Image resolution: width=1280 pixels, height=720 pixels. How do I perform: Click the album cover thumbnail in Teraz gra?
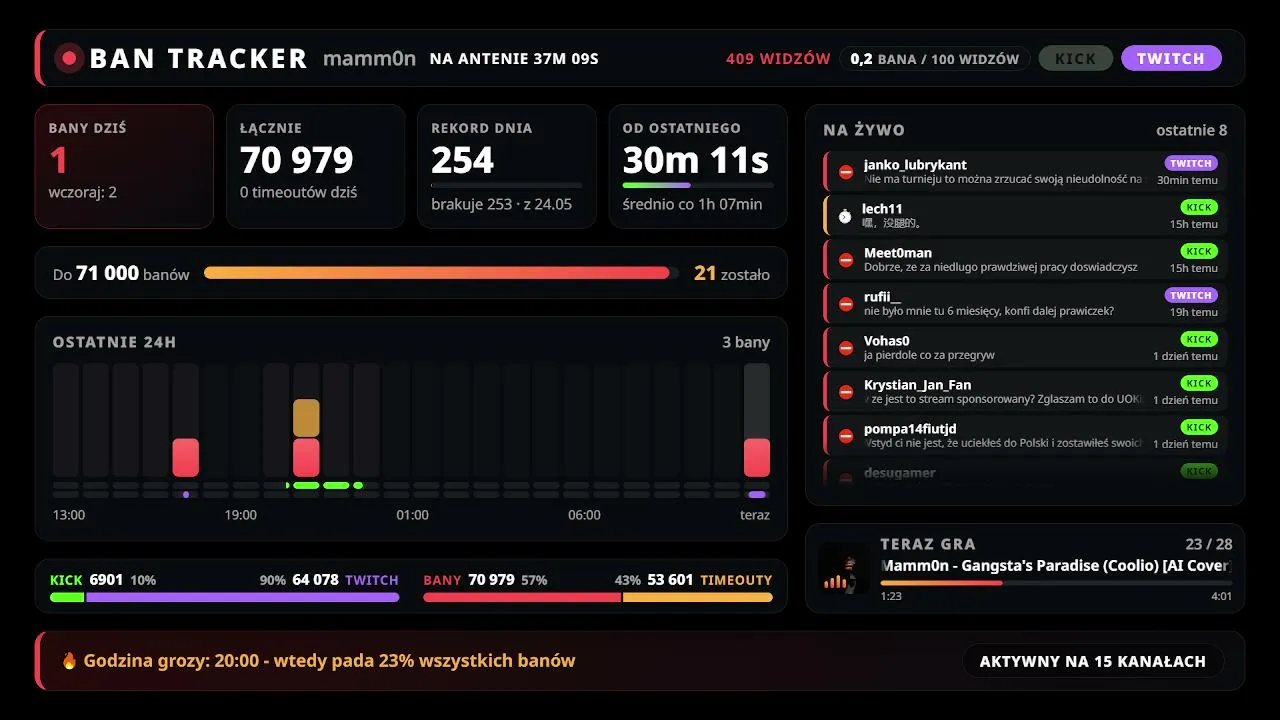pyautogui.click(x=844, y=569)
